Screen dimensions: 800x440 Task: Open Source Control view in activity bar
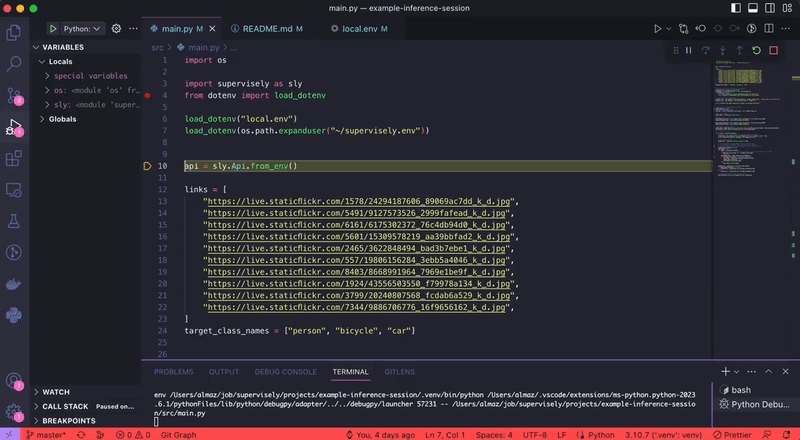coord(14,95)
